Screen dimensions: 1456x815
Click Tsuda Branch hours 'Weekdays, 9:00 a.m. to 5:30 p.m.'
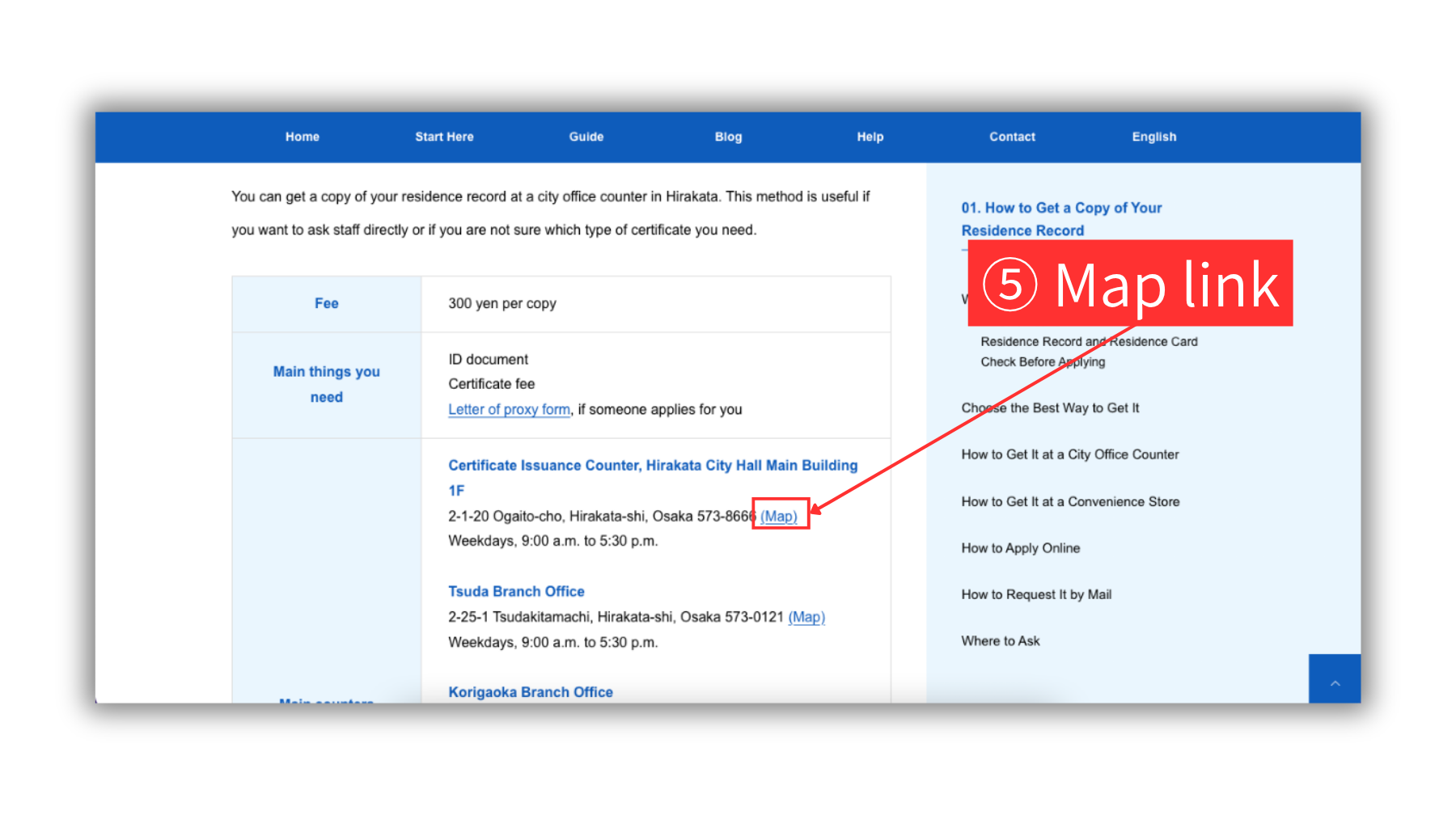point(553,642)
